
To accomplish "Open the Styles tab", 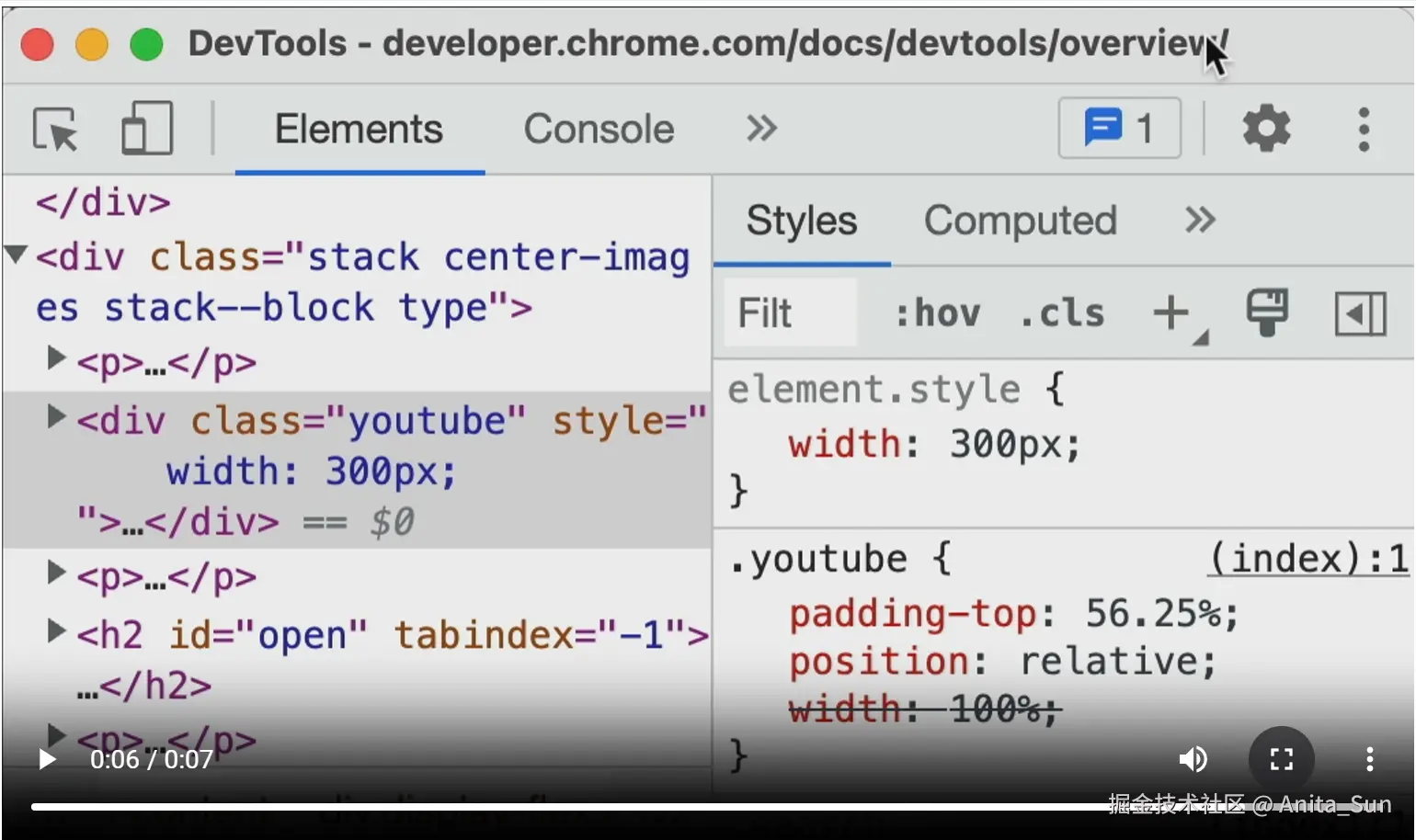I will click(801, 221).
